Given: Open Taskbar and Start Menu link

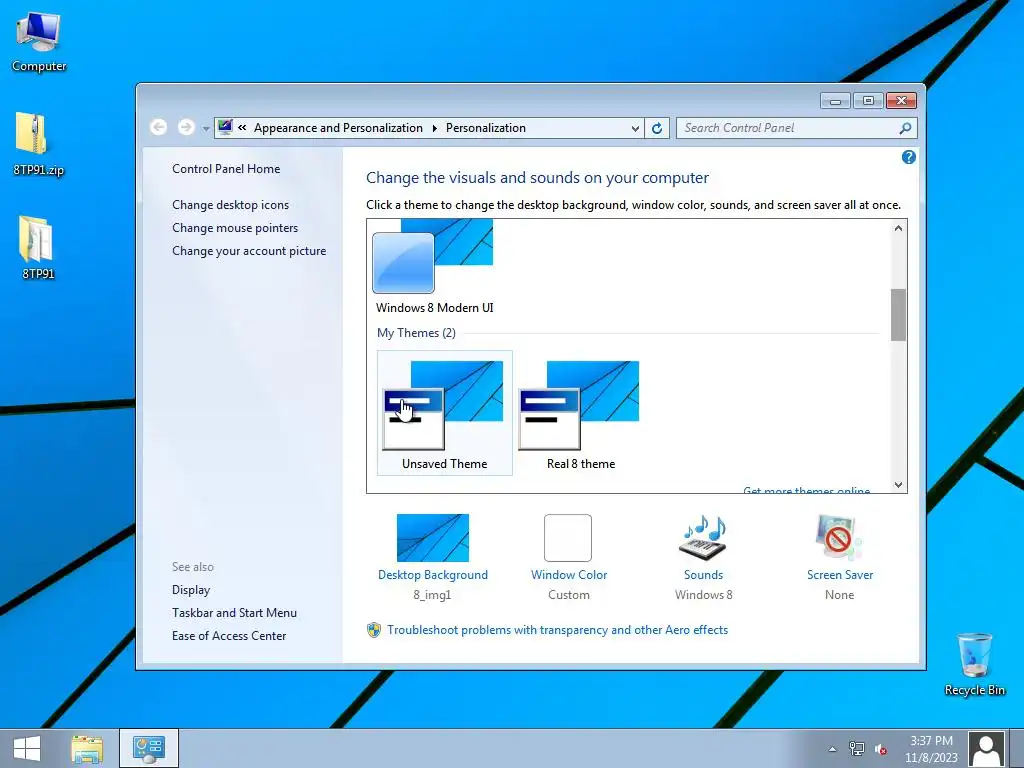Looking at the screenshot, I should point(234,613).
